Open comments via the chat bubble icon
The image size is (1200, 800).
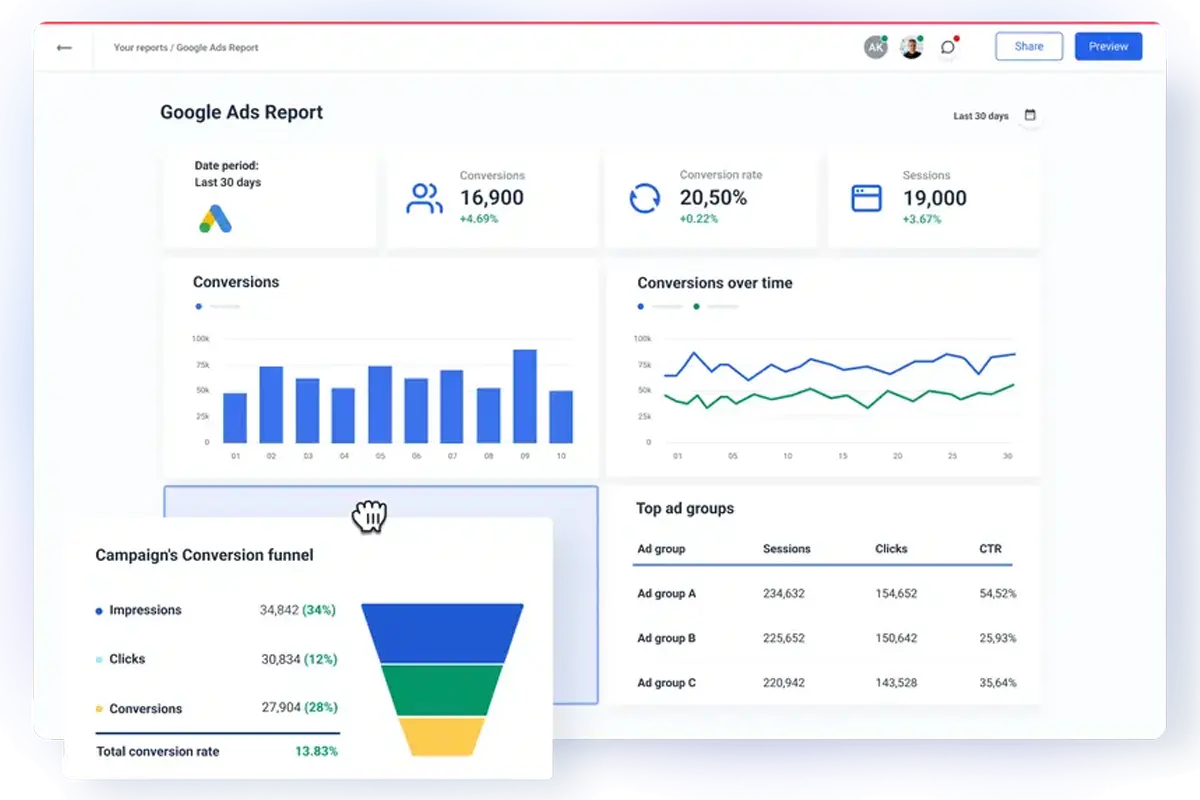coord(948,46)
